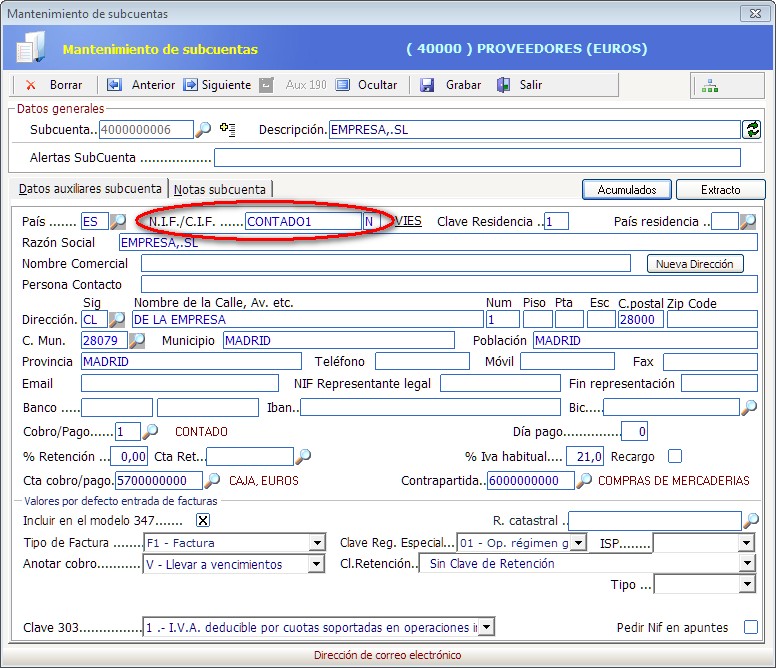This screenshot has height=668, width=776.
Task: Click the Email input field
Action: 180,383
